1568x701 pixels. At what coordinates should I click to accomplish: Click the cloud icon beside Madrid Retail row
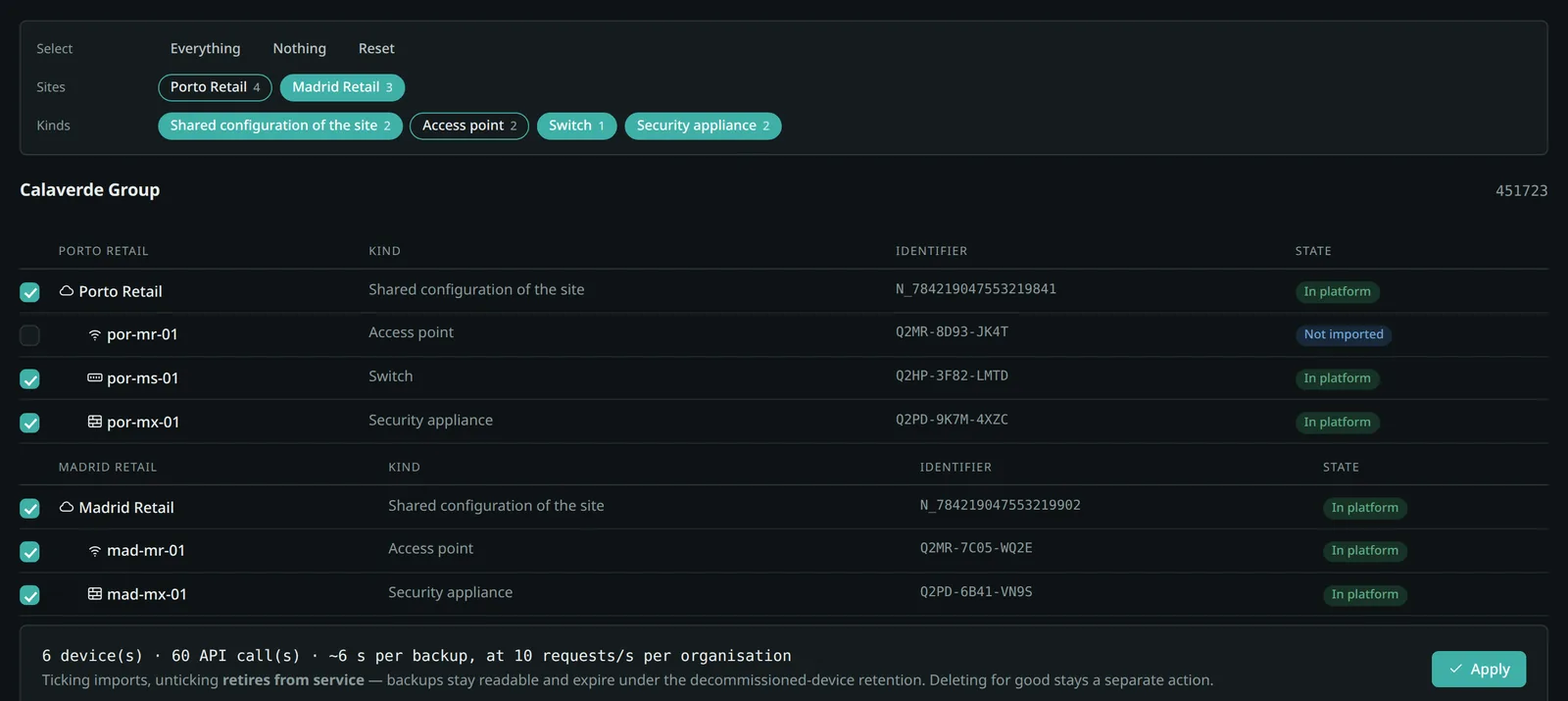(67, 507)
